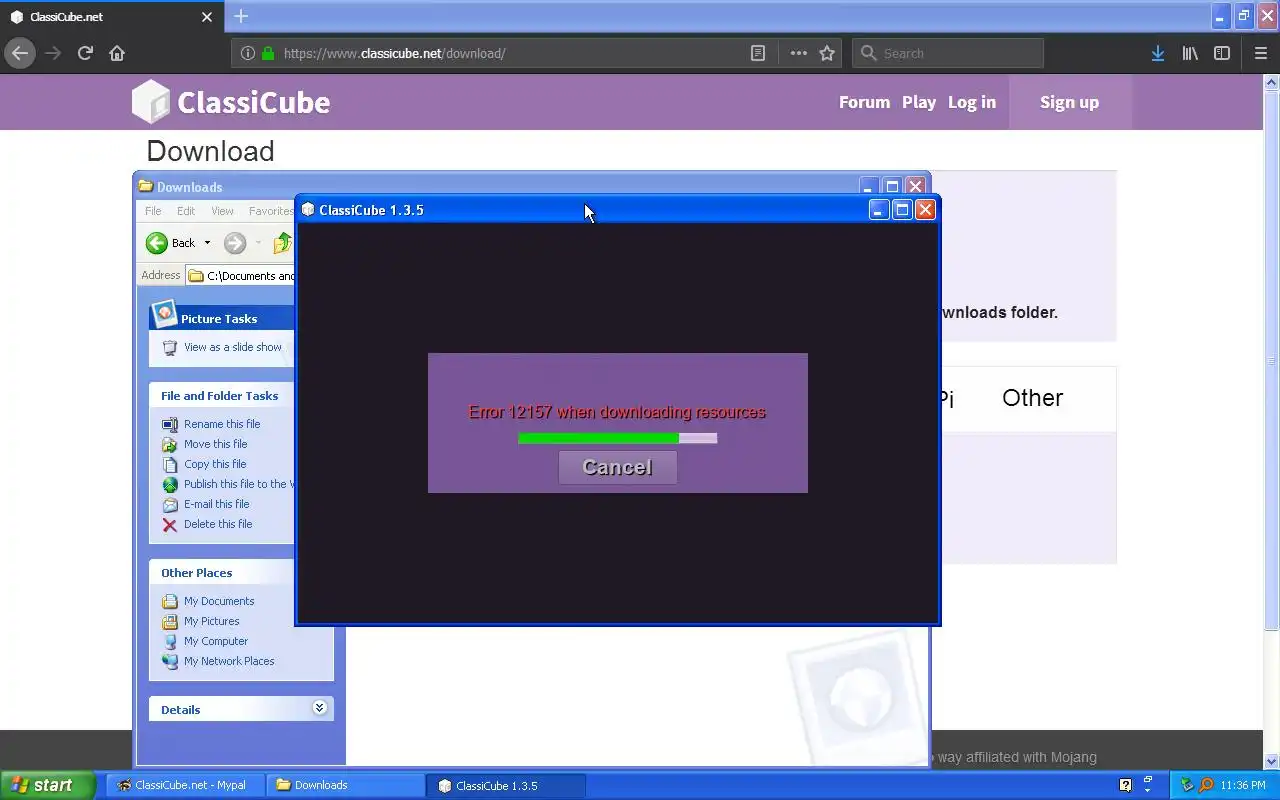Open page actions three-dot menu
The height and width of the screenshot is (800, 1280).
tap(798, 53)
